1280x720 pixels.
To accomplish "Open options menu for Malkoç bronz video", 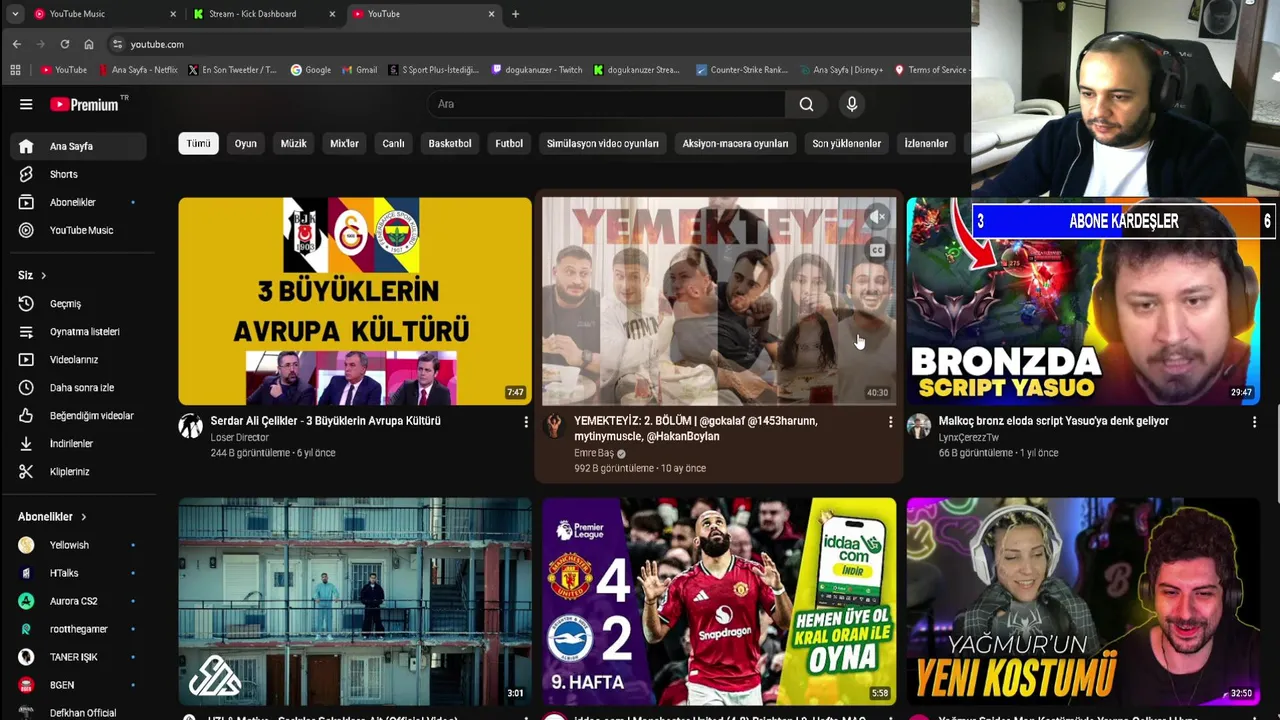I will pyautogui.click(x=1254, y=422).
